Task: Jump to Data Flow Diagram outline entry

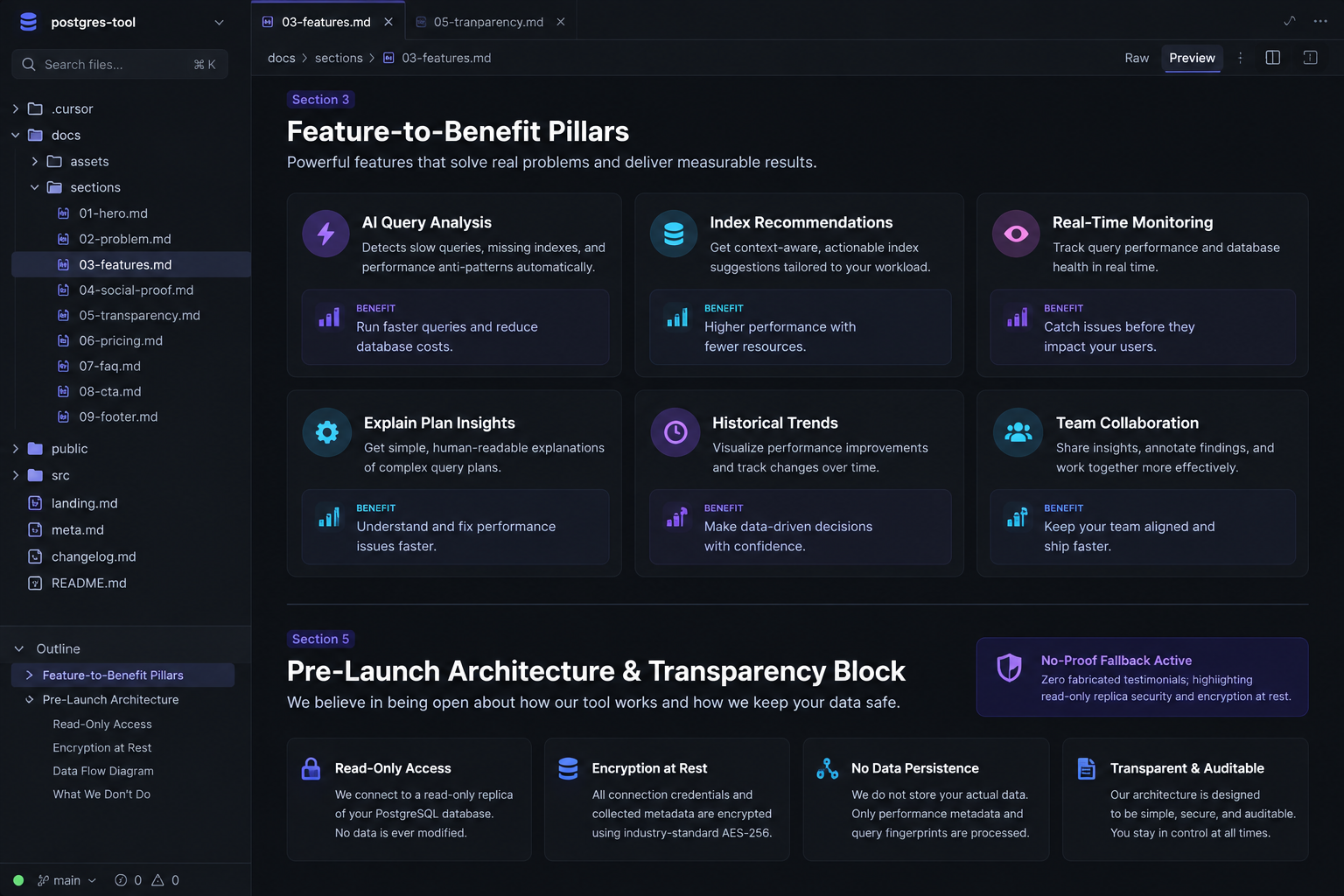Action: click(x=103, y=771)
